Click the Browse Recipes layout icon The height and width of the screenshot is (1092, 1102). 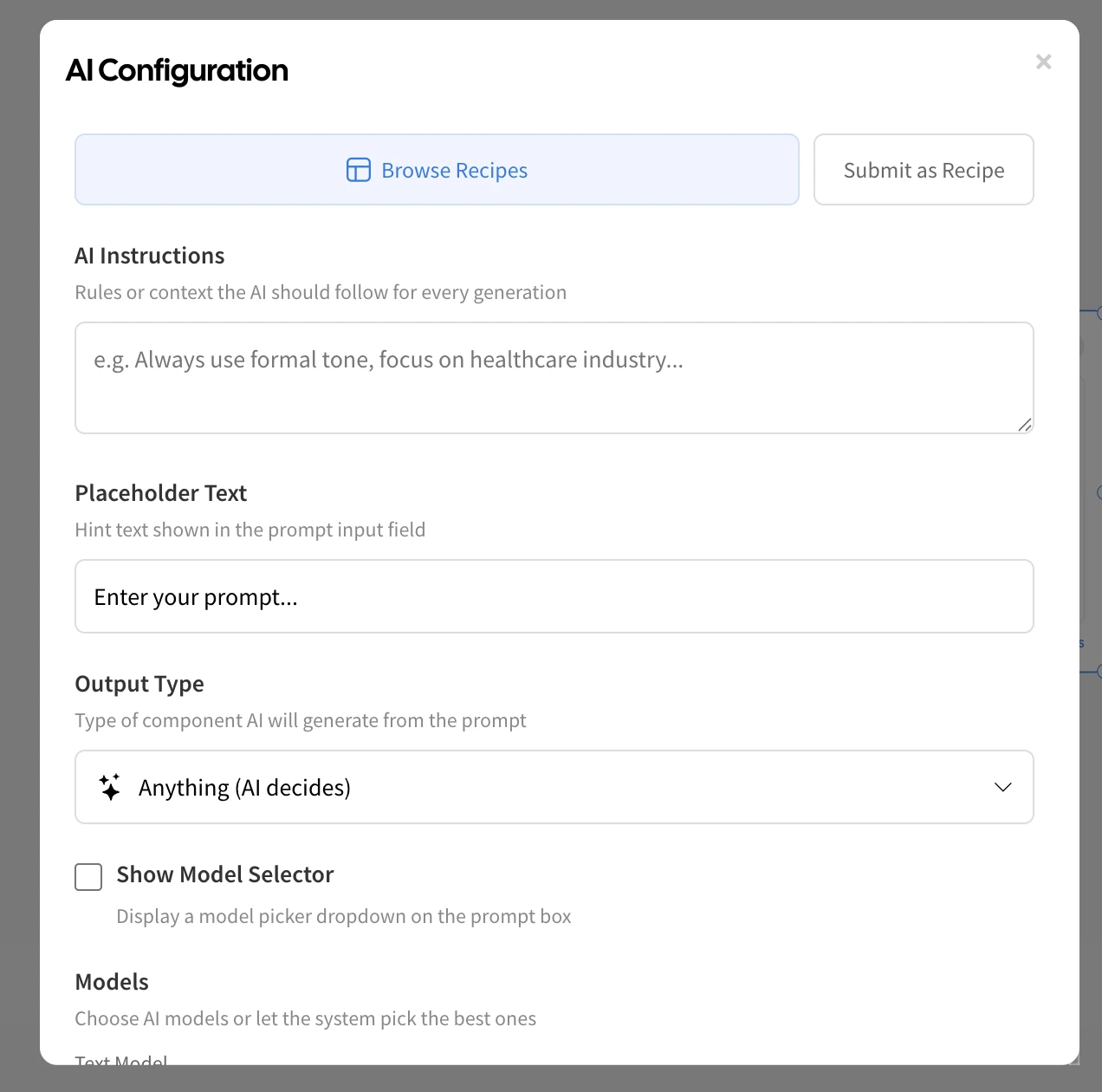[x=359, y=170]
